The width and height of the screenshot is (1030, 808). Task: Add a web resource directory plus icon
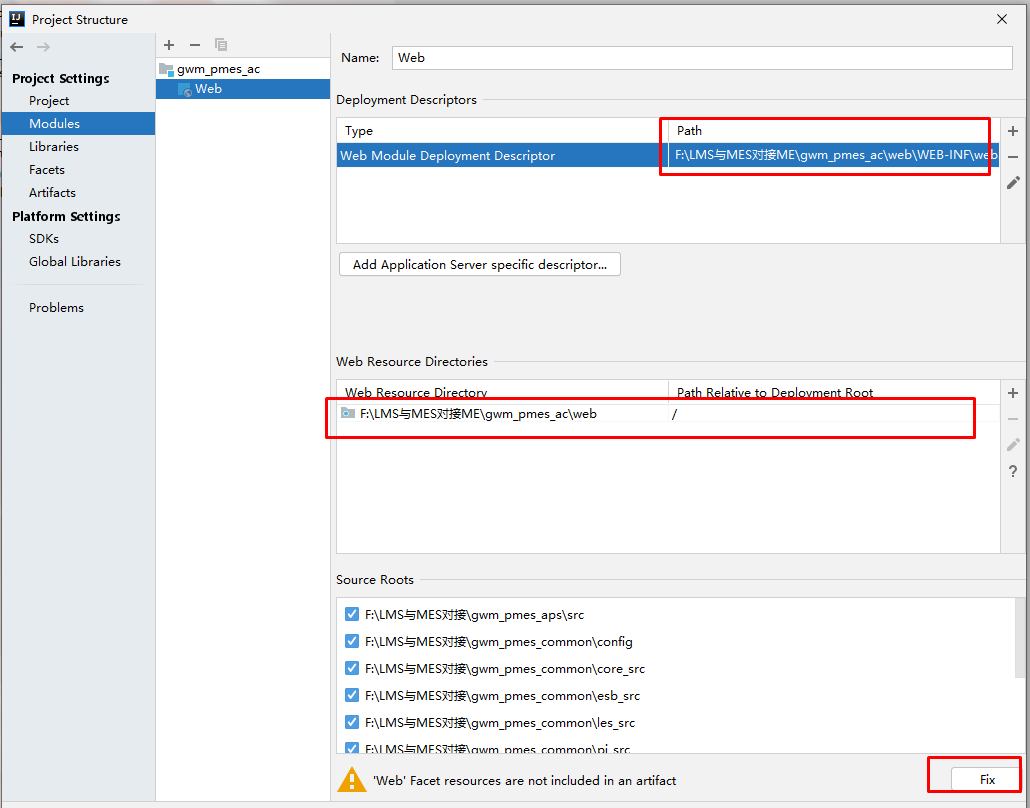(x=1013, y=393)
